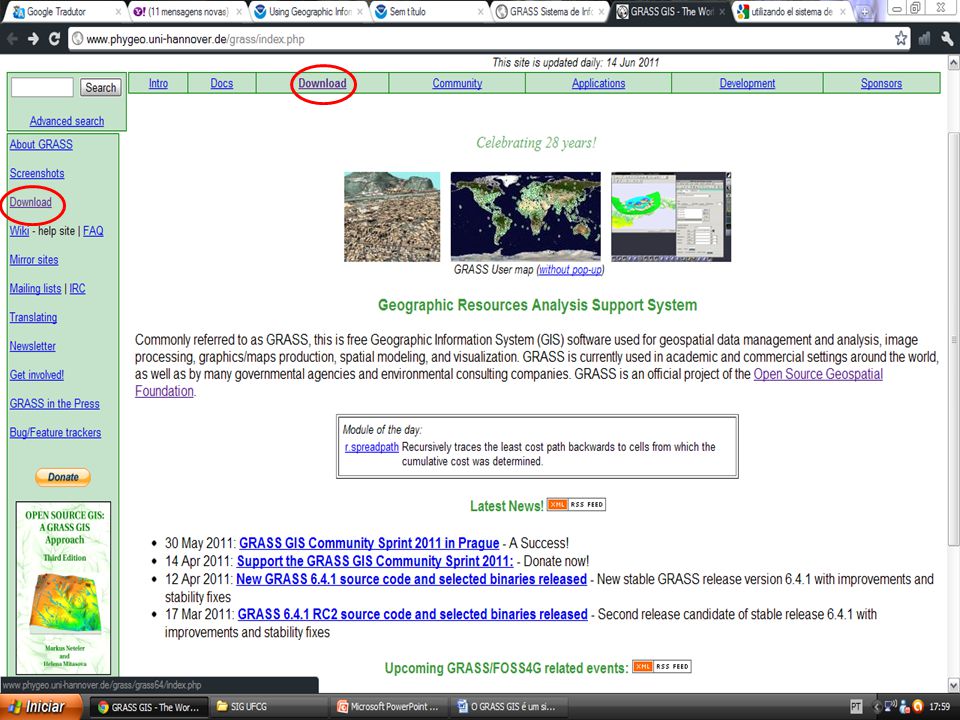Open the Wiki help site link

tap(20, 231)
